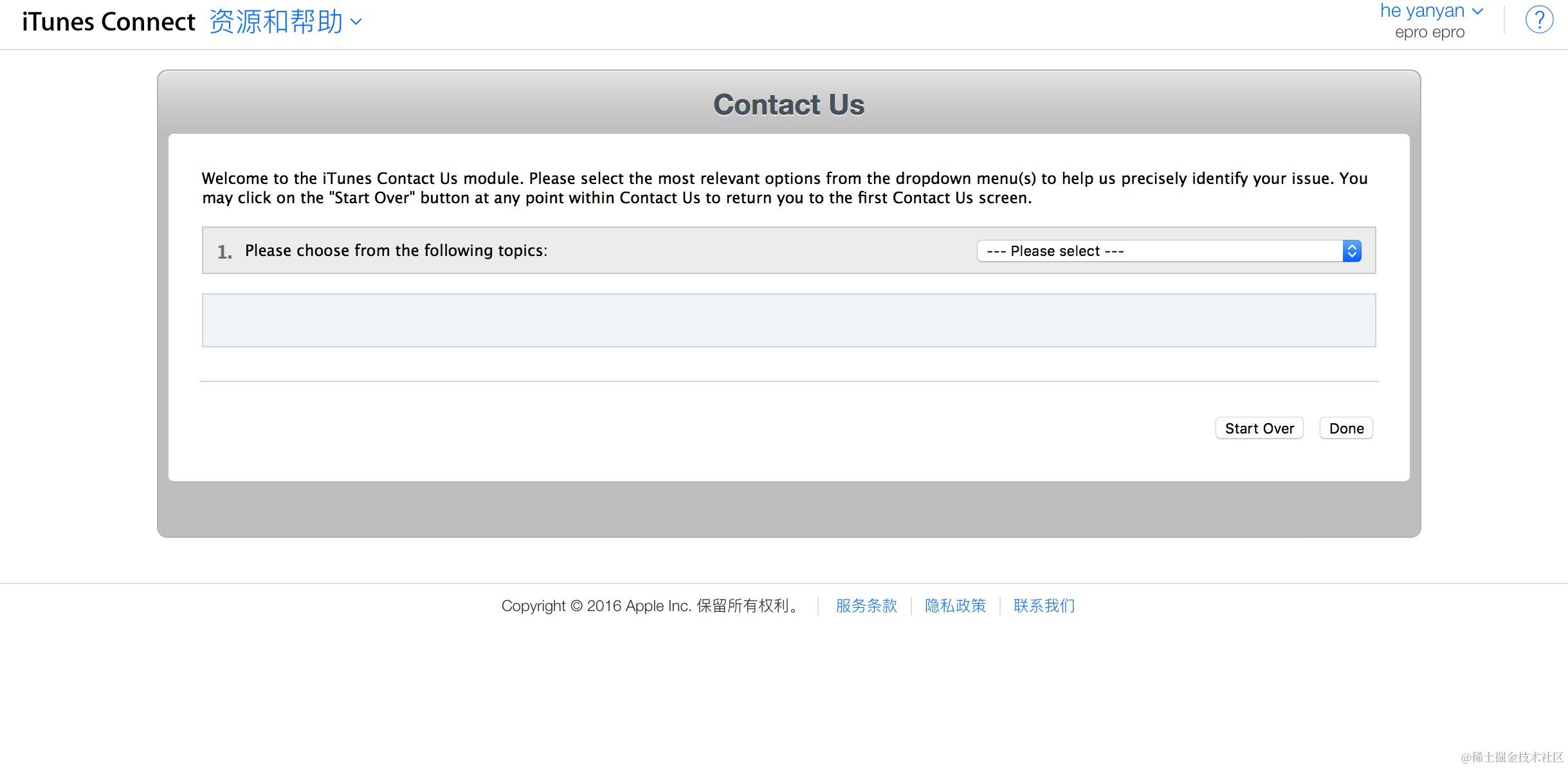The image size is (1568, 768).
Task: Open the Please select topics dropdown
Action: (x=1158, y=251)
